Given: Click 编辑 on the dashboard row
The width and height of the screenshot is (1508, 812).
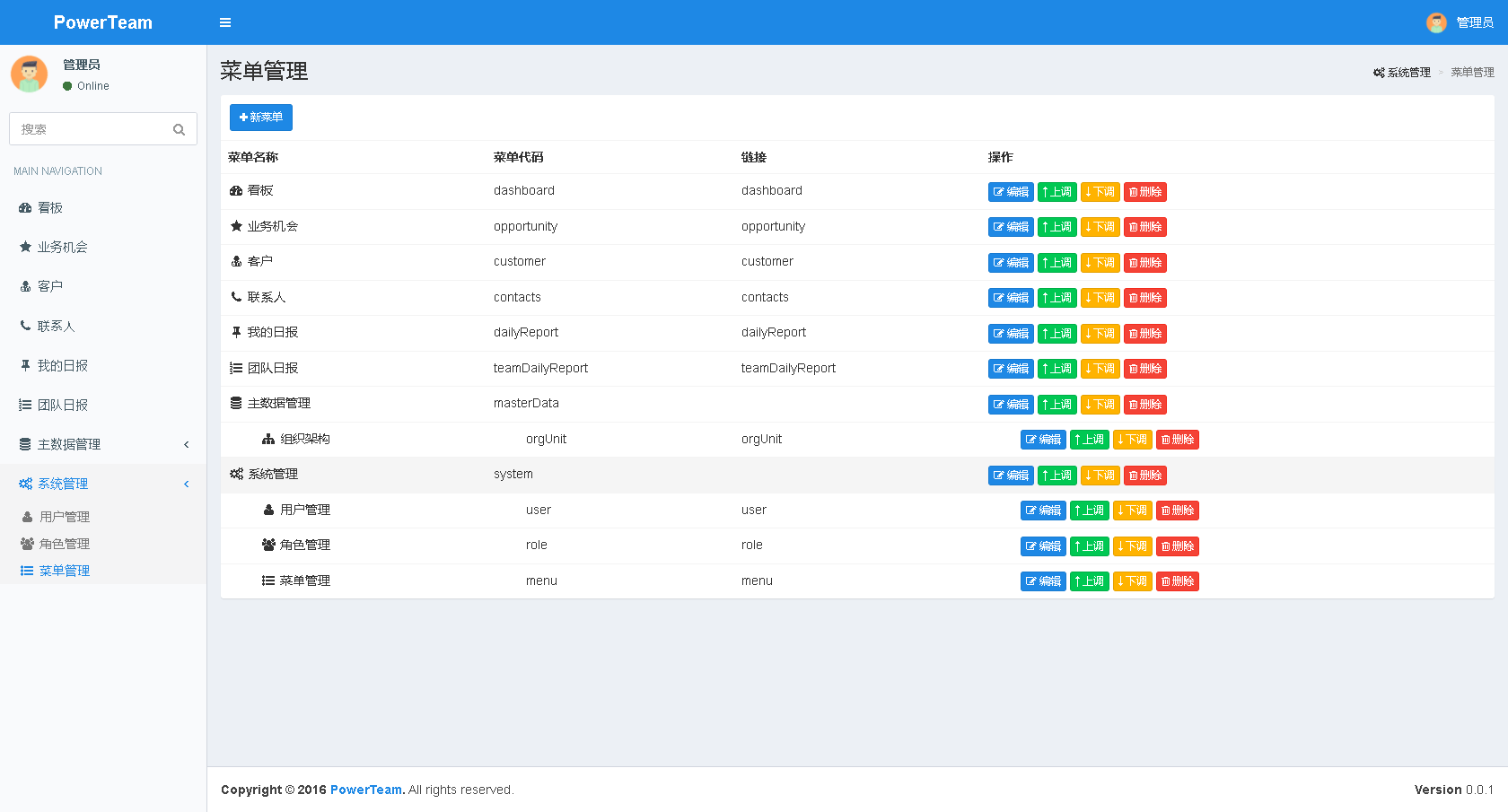Looking at the screenshot, I should click(x=1011, y=191).
